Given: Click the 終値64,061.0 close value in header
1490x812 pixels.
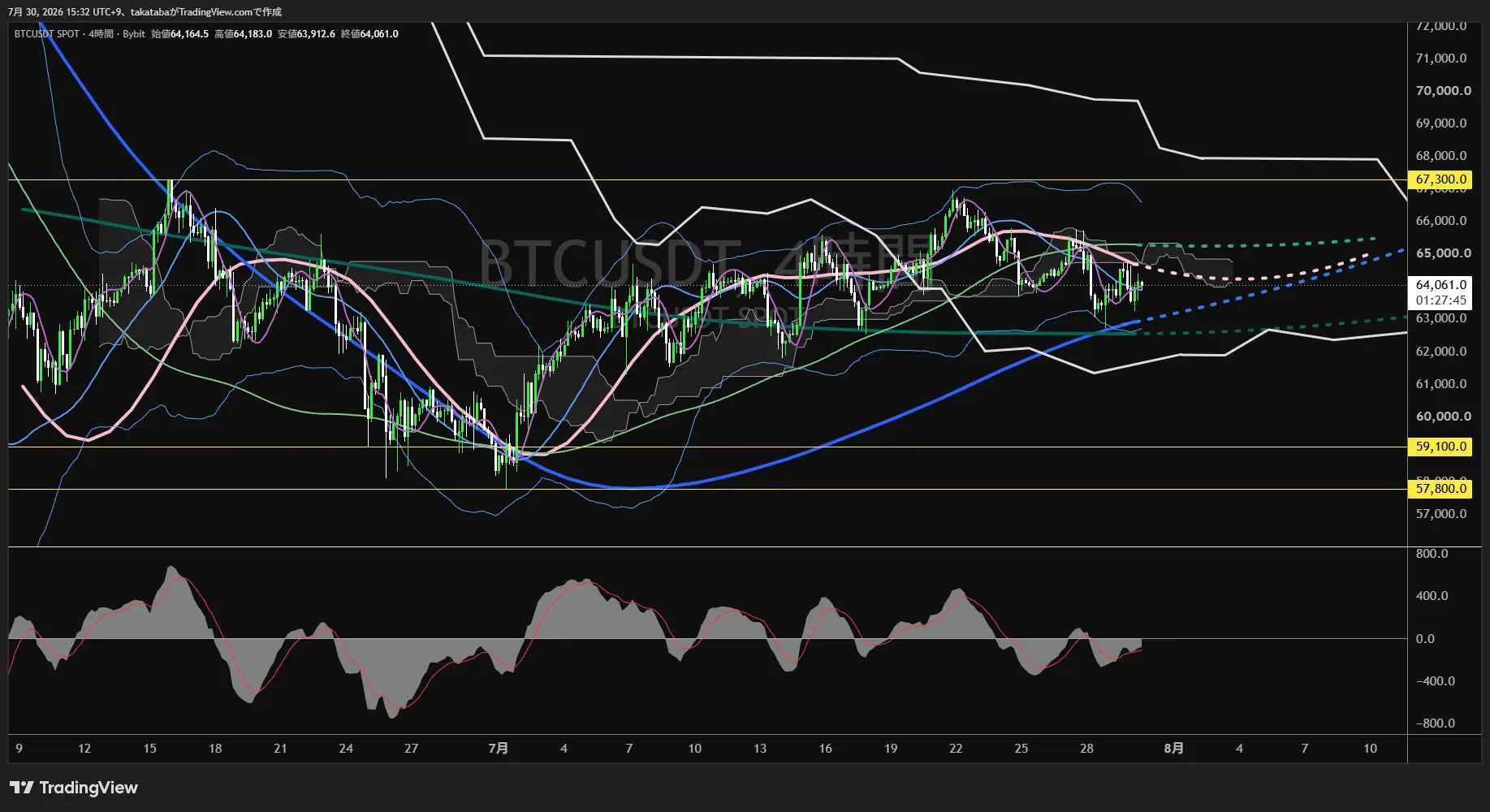Looking at the screenshot, I should click(369, 34).
